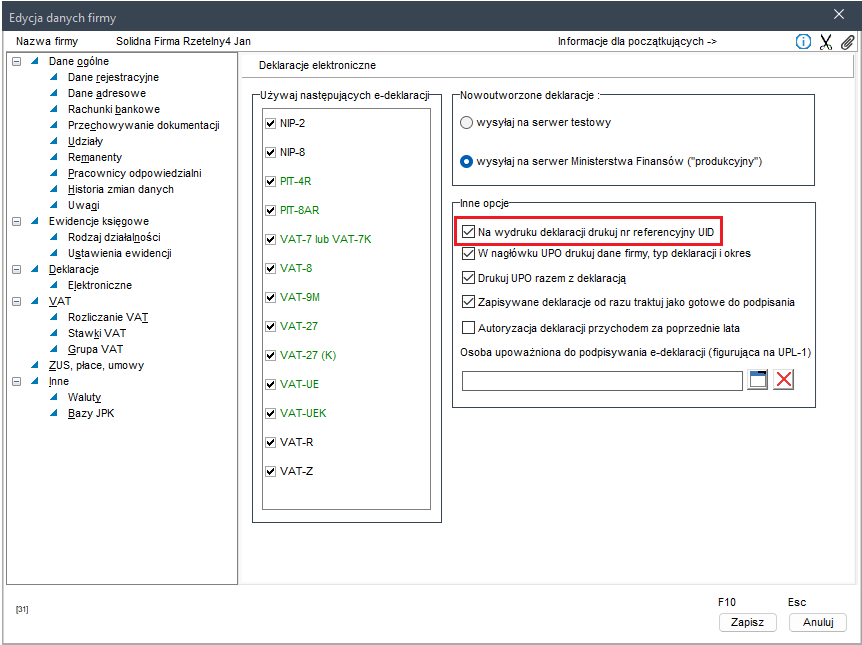
Task: Open Historia zmian danych
Action: click(x=121, y=189)
